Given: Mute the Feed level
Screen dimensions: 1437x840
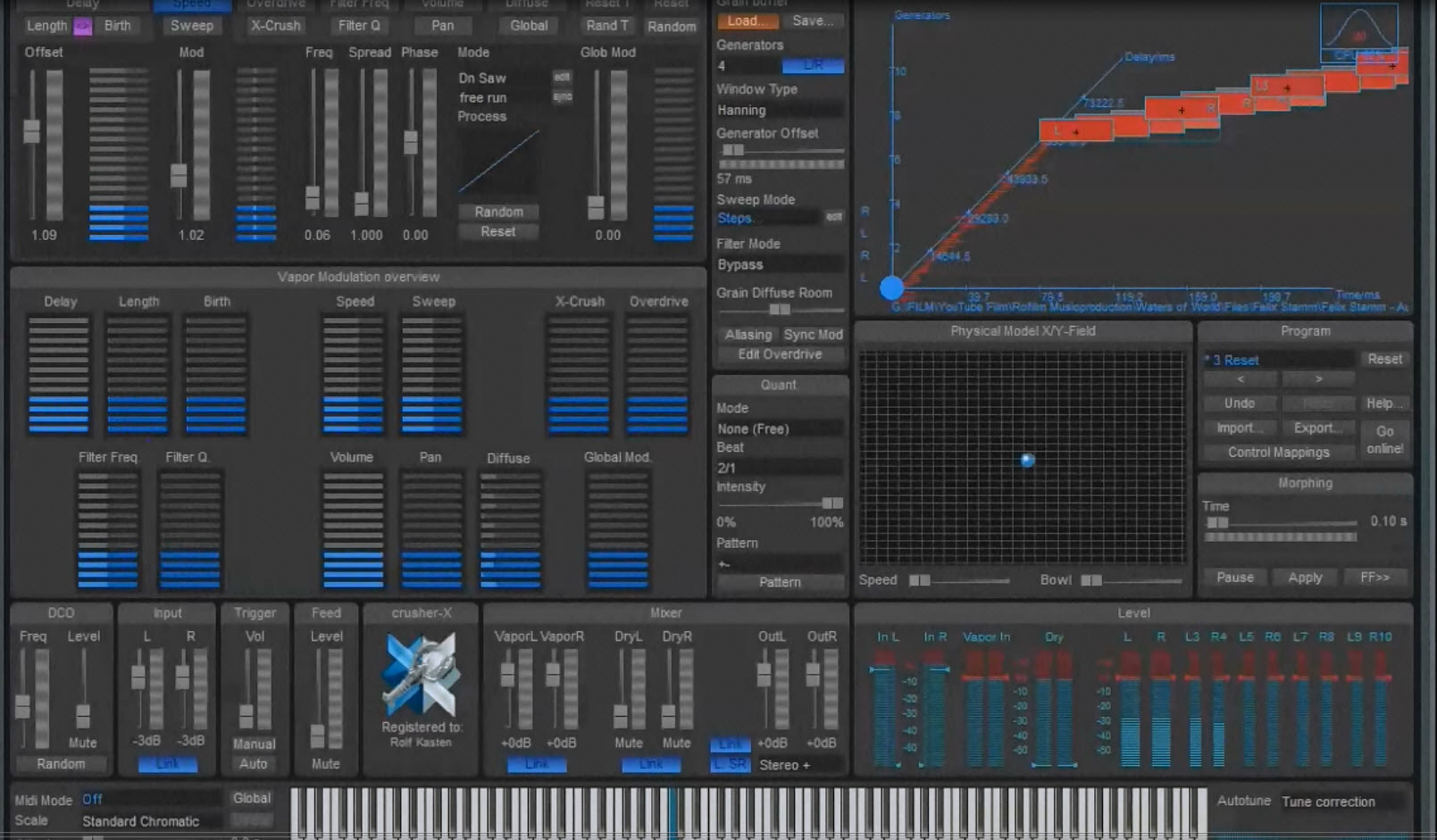Looking at the screenshot, I should click(325, 764).
